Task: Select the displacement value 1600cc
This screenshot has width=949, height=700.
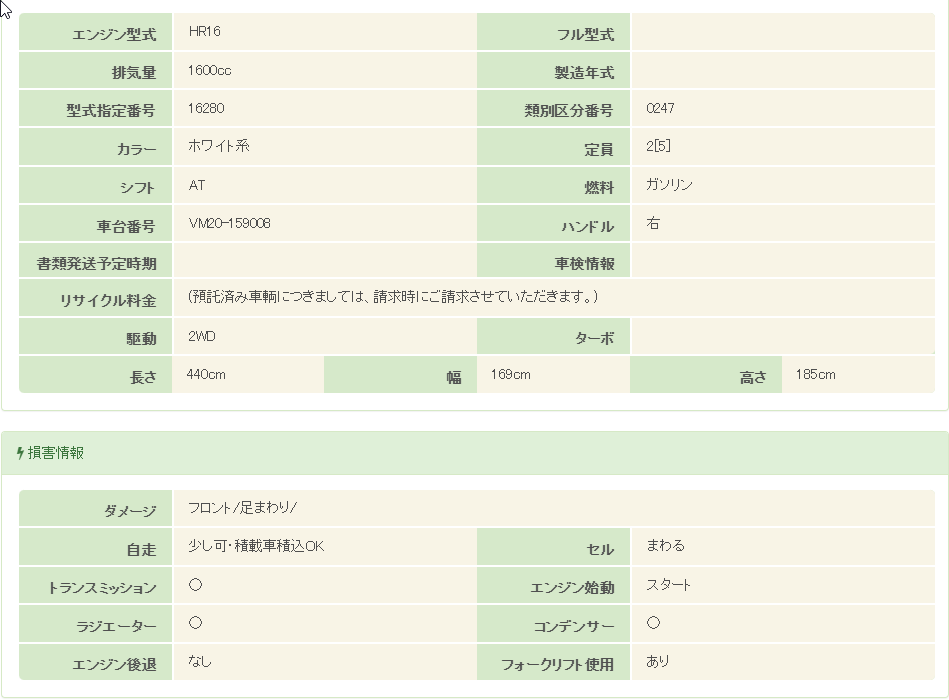Action: pos(210,70)
